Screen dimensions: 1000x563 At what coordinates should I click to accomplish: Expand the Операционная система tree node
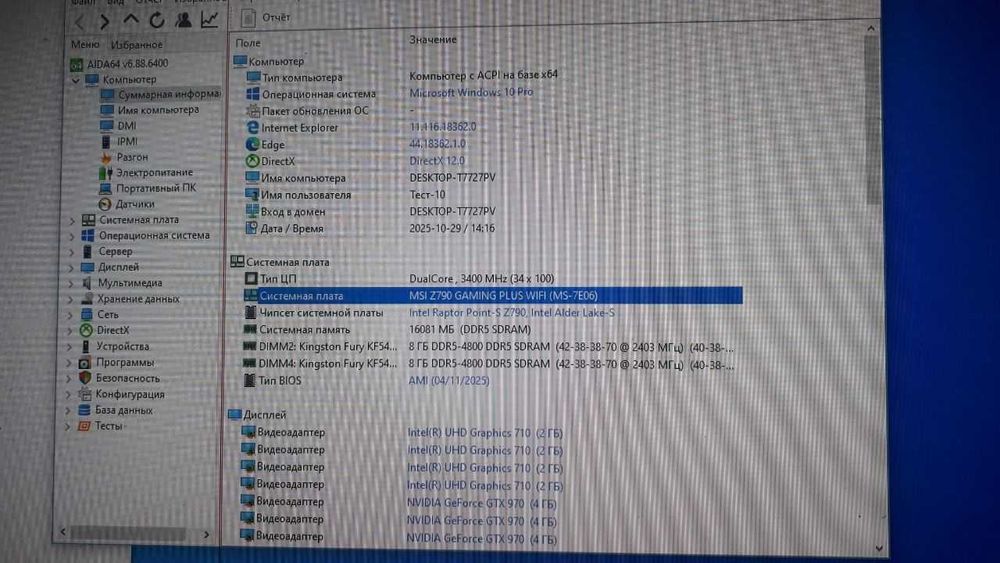(71, 237)
